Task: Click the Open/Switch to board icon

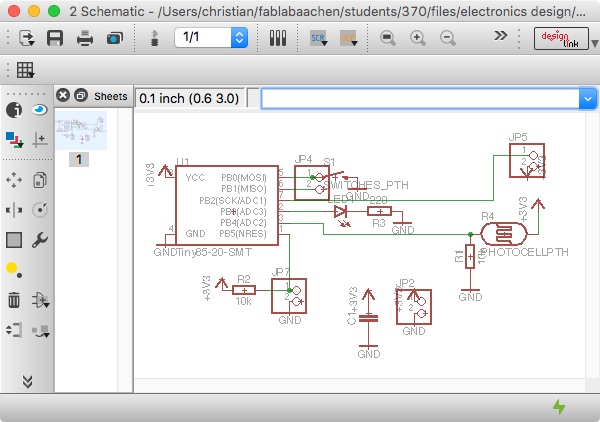Action: (x=26, y=38)
